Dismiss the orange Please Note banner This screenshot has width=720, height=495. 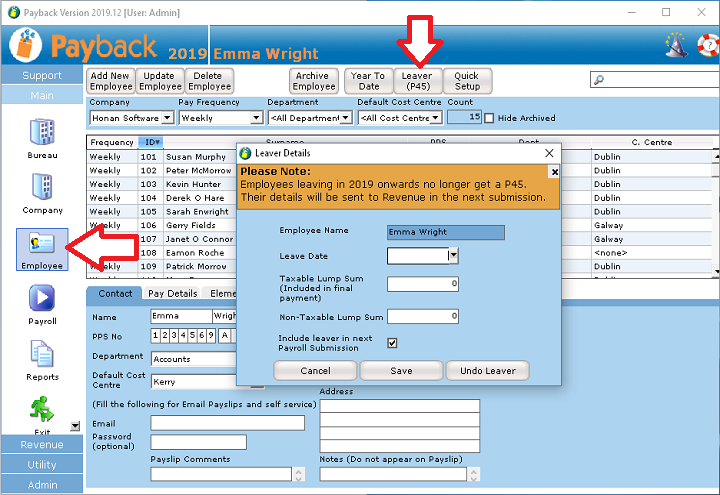pyautogui.click(x=554, y=171)
